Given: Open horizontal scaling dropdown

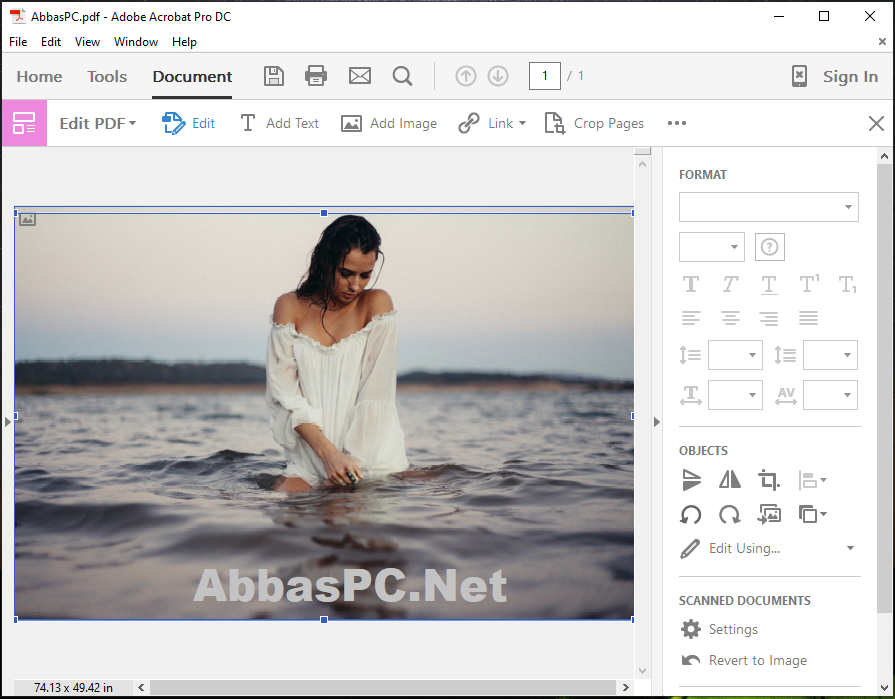Looking at the screenshot, I should (735, 395).
